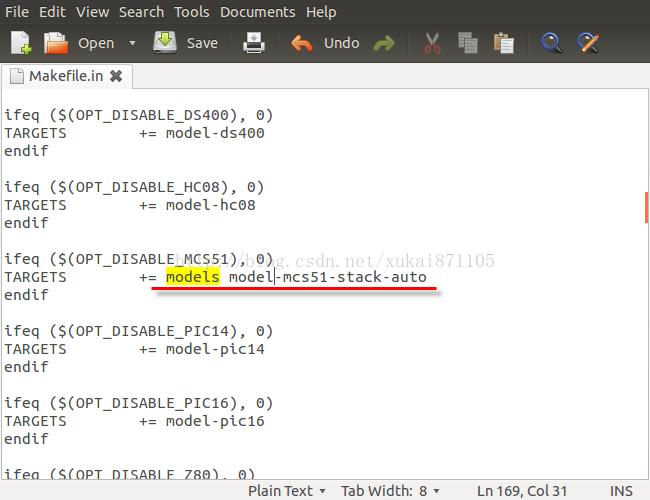The height and width of the screenshot is (500, 650).
Task: Click the text model-ds400
Action: tap(215, 133)
